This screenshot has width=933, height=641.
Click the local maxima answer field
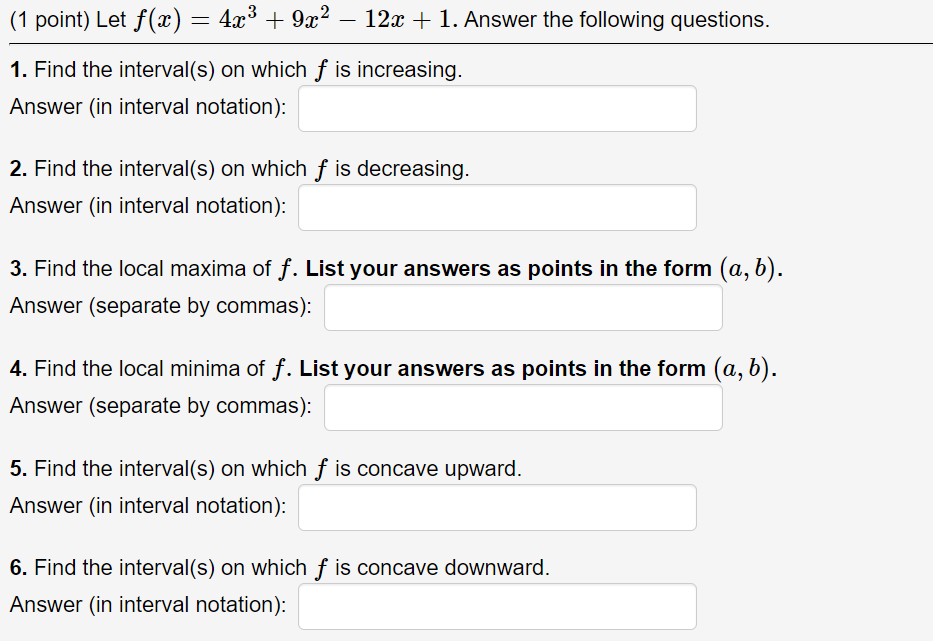tap(522, 307)
